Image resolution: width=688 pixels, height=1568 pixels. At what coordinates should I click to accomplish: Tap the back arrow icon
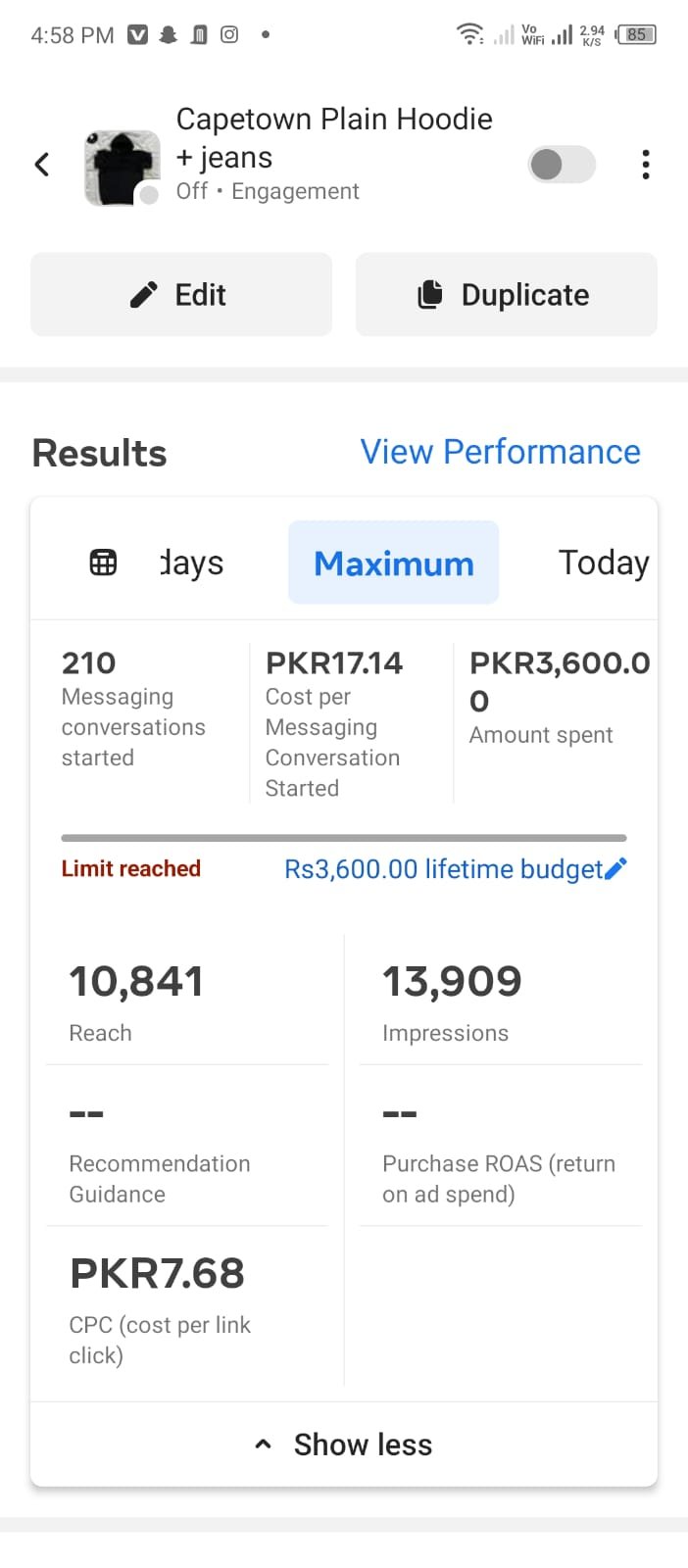pos(42,165)
